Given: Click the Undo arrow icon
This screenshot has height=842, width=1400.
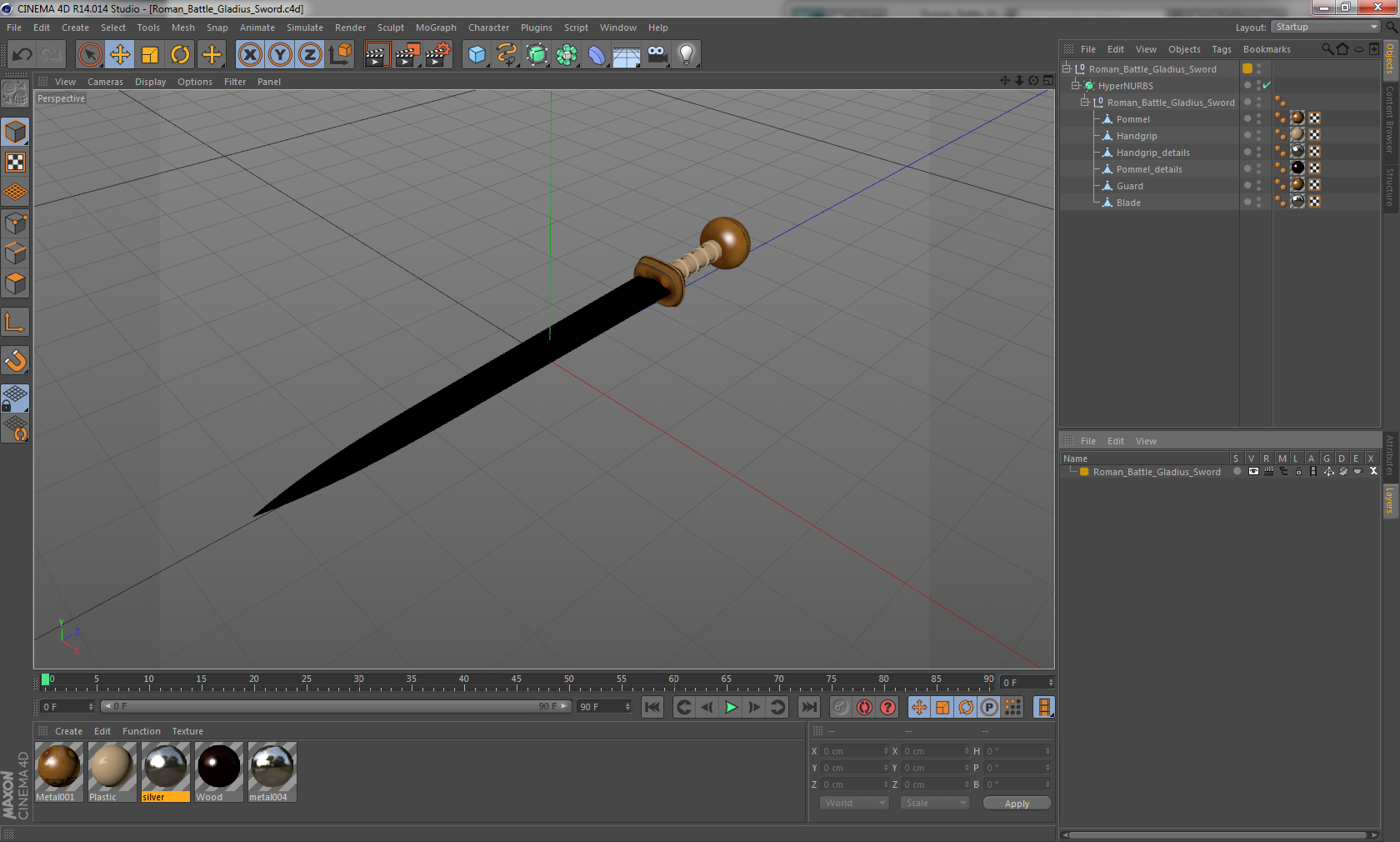Looking at the screenshot, I should pyautogui.click(x=22, y=55).
